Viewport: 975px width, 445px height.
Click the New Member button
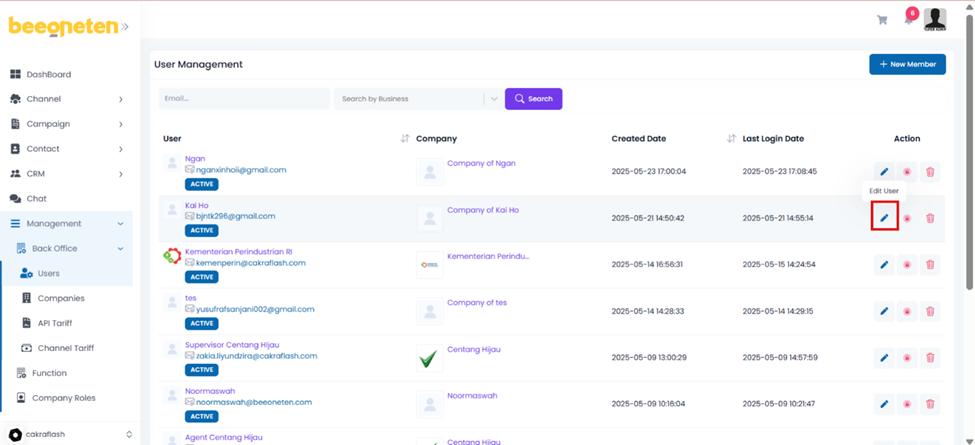(x=907, y=64)
